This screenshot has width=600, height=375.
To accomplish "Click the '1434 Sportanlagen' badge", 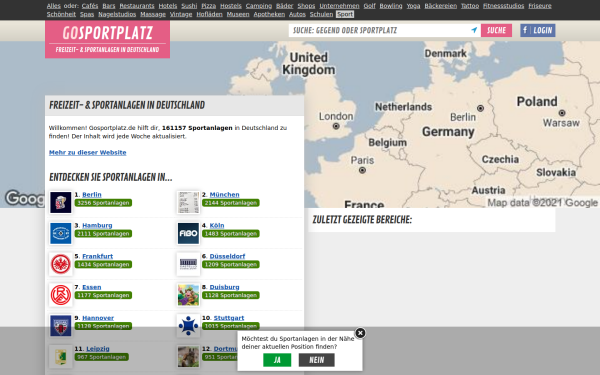I will (x=103, y=264).
